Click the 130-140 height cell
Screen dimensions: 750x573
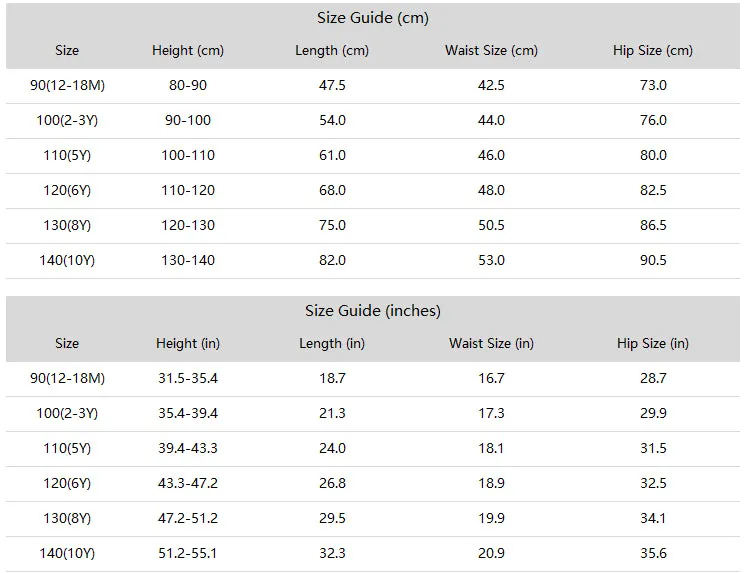pyautogui.click(x=188, y=260)
